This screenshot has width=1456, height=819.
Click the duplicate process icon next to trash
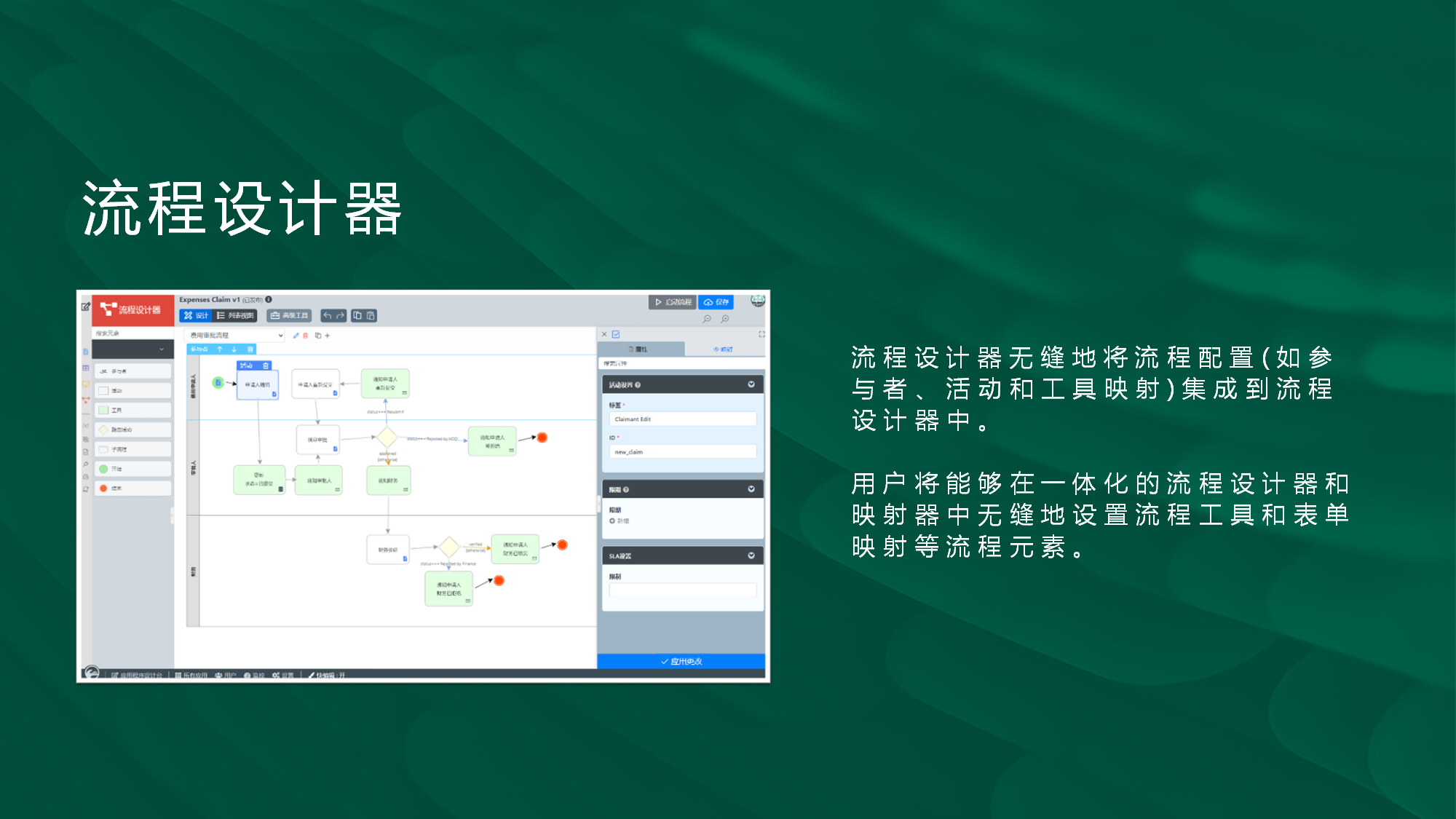318,336
